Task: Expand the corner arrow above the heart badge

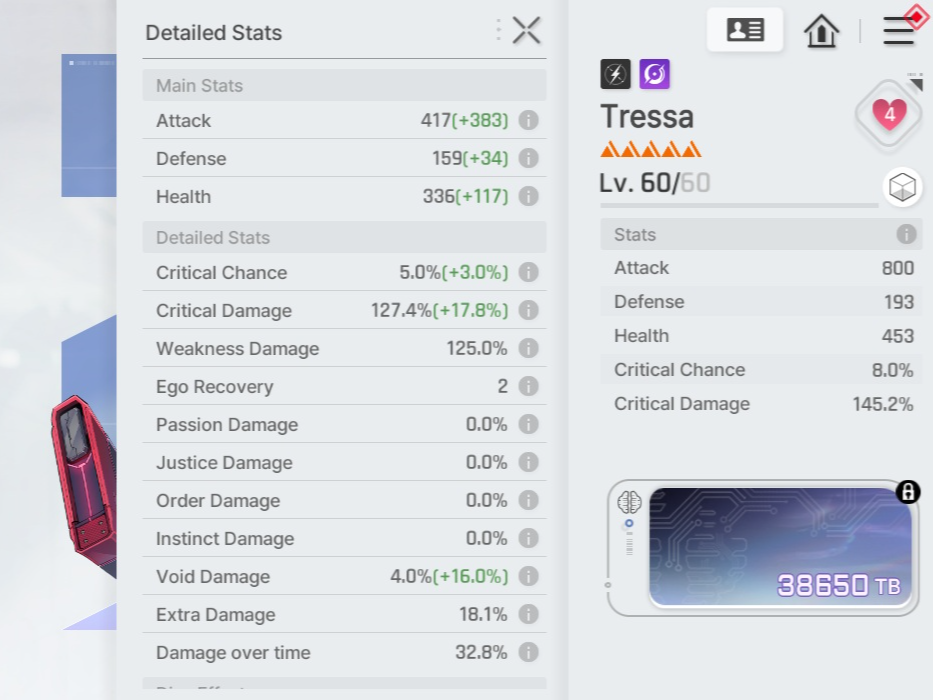Action: (915, 78)
